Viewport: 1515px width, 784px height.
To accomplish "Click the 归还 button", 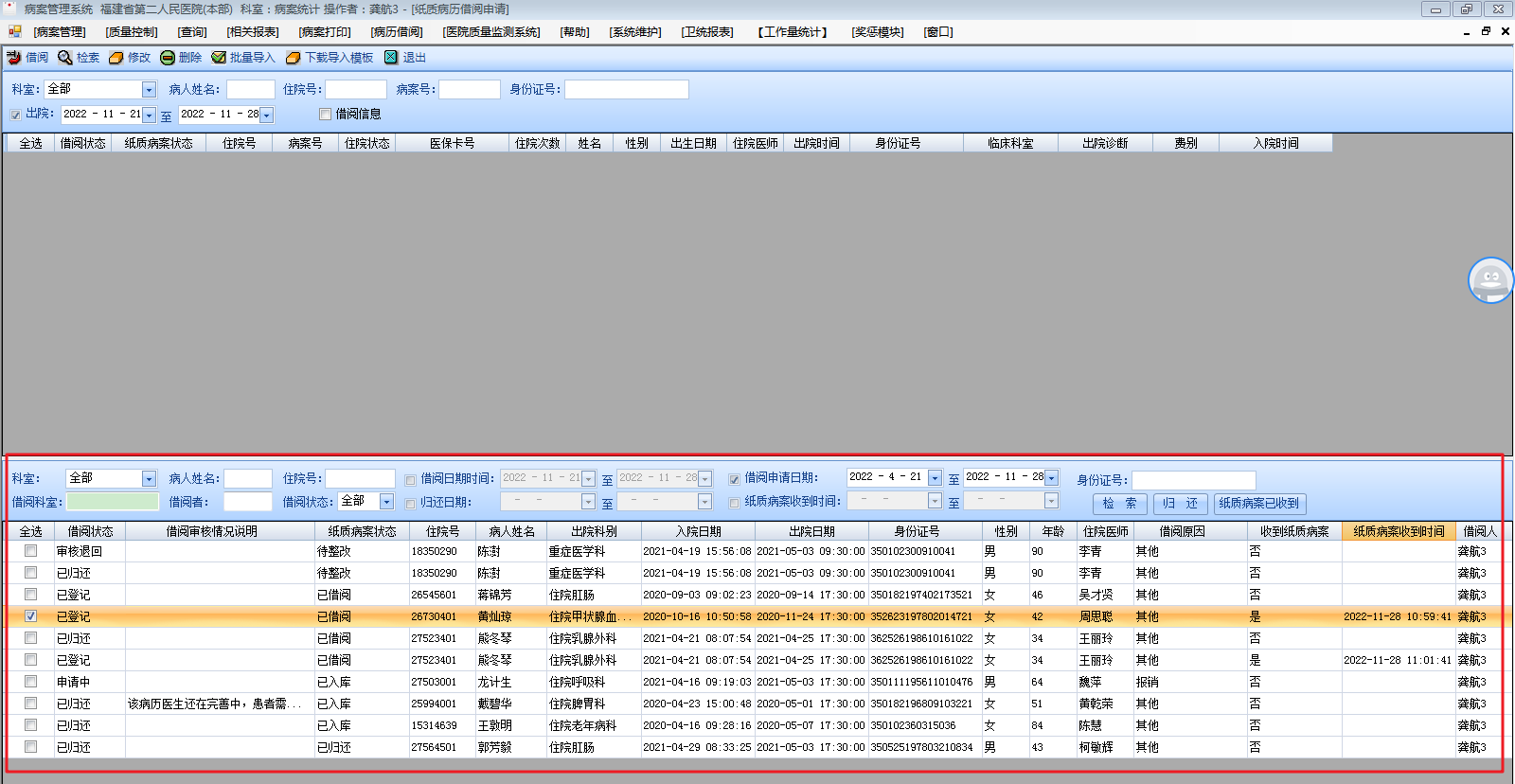I will click(x=1180, y=504).
